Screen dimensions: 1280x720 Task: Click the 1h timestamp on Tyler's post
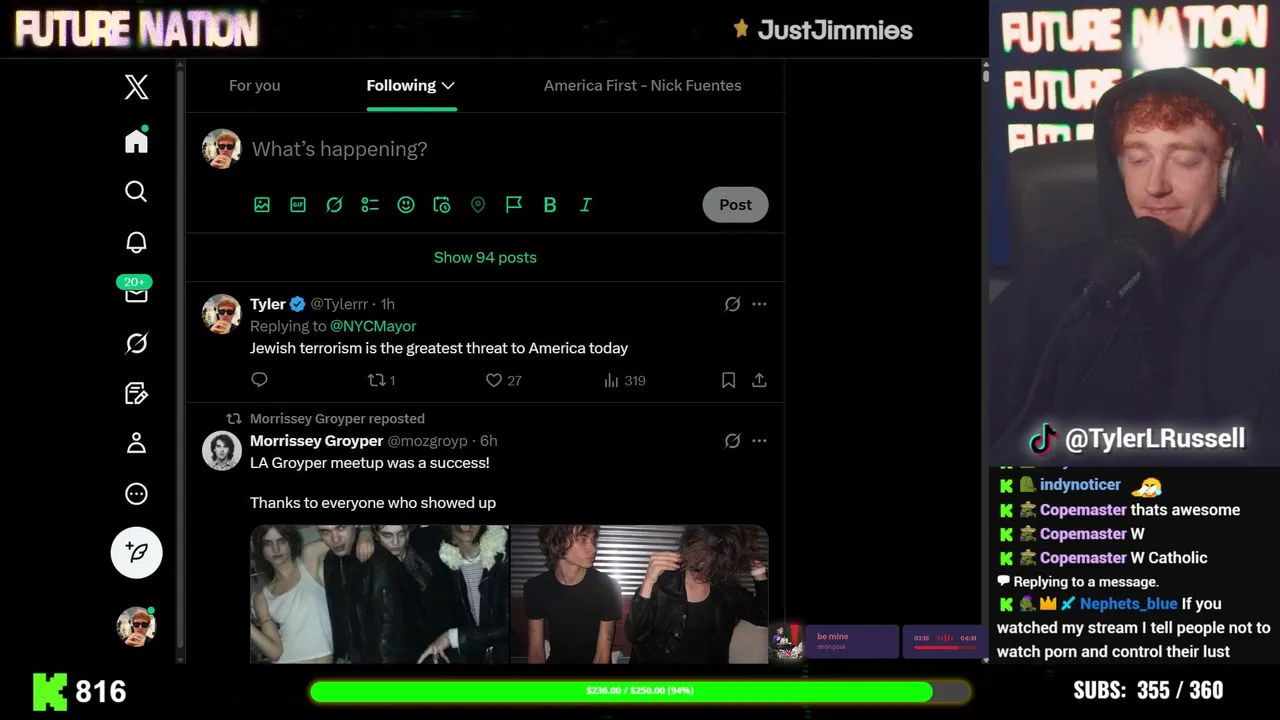388,304
